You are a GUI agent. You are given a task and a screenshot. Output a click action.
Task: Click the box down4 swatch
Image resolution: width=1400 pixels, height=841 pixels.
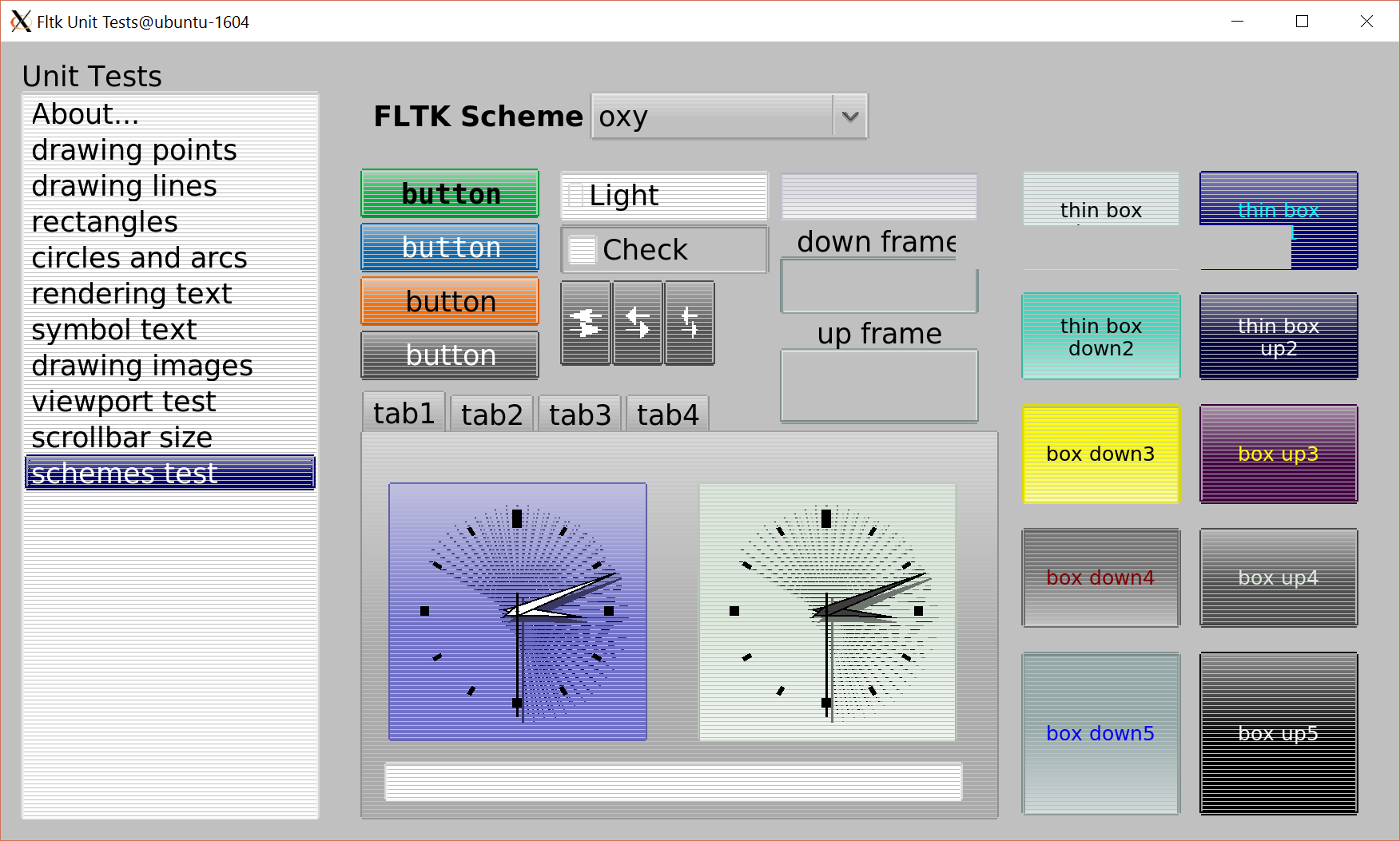(x=1101, y=578)
